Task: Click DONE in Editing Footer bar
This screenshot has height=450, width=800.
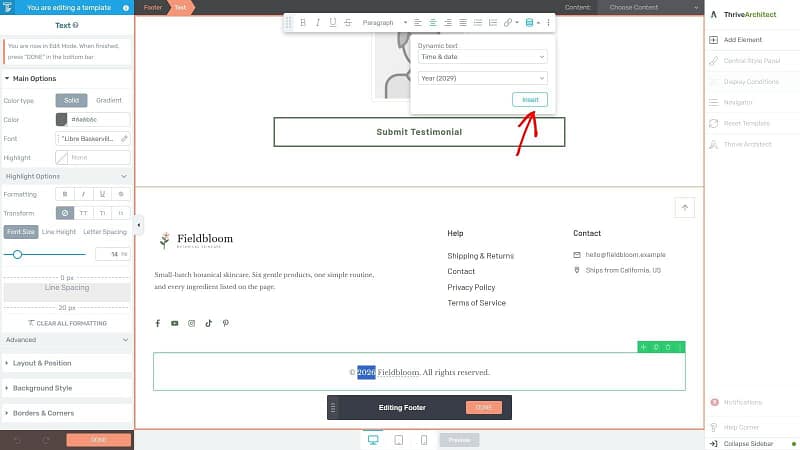Action: (484, 408)
